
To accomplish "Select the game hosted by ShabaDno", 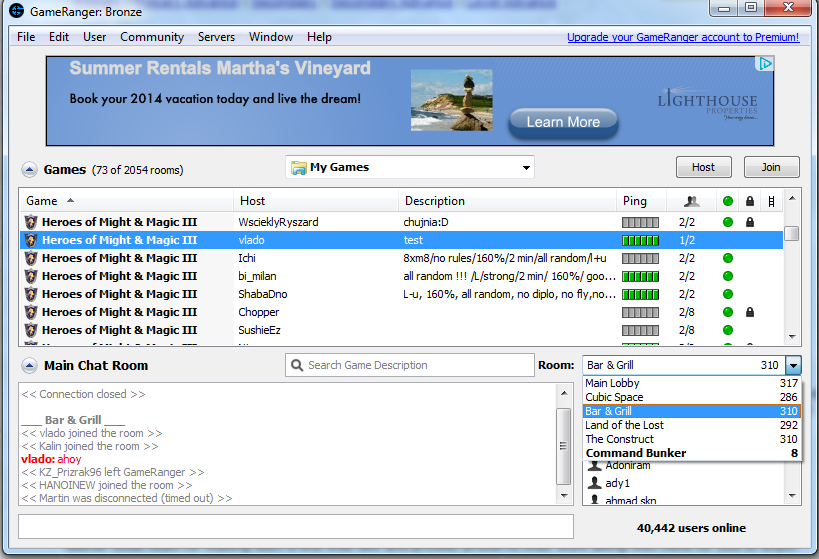I will [401, 294].
